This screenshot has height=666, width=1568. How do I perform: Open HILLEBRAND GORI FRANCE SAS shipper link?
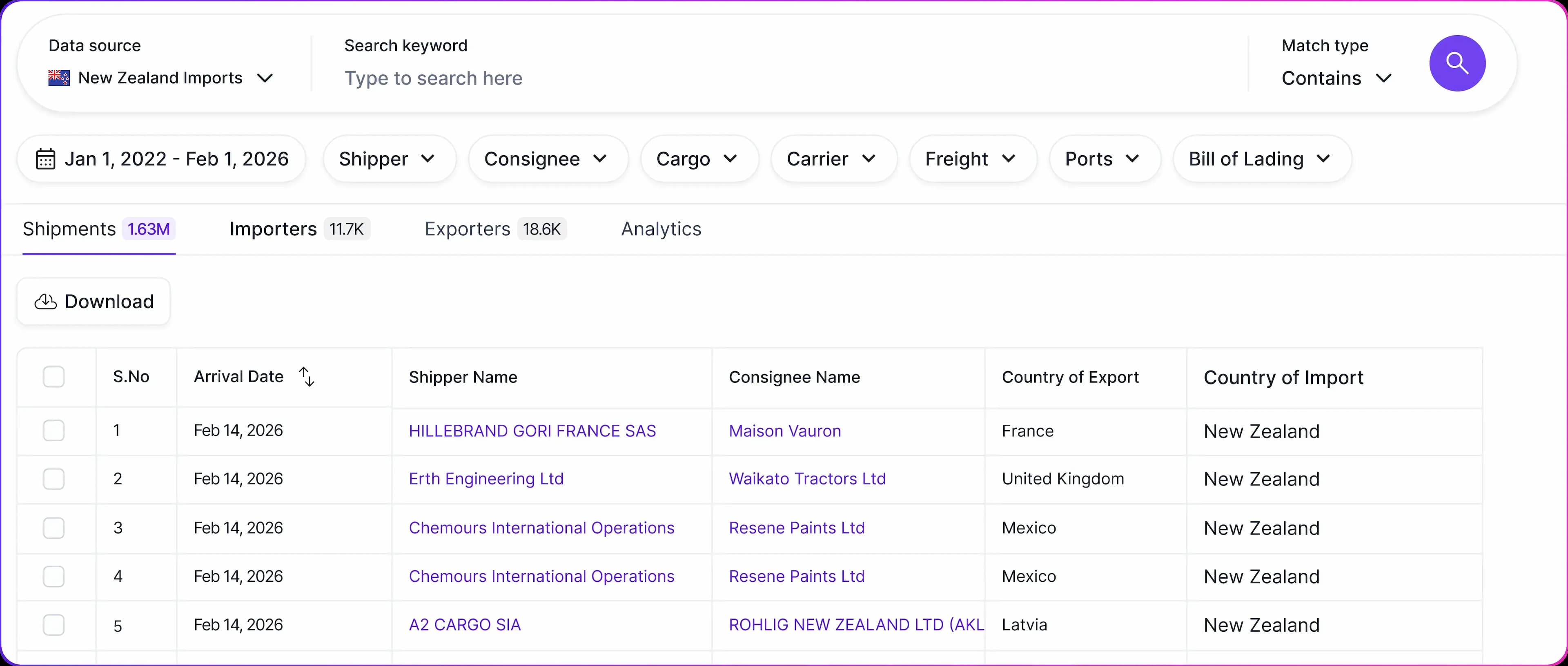pyautogui.click(x=532, y=431)
